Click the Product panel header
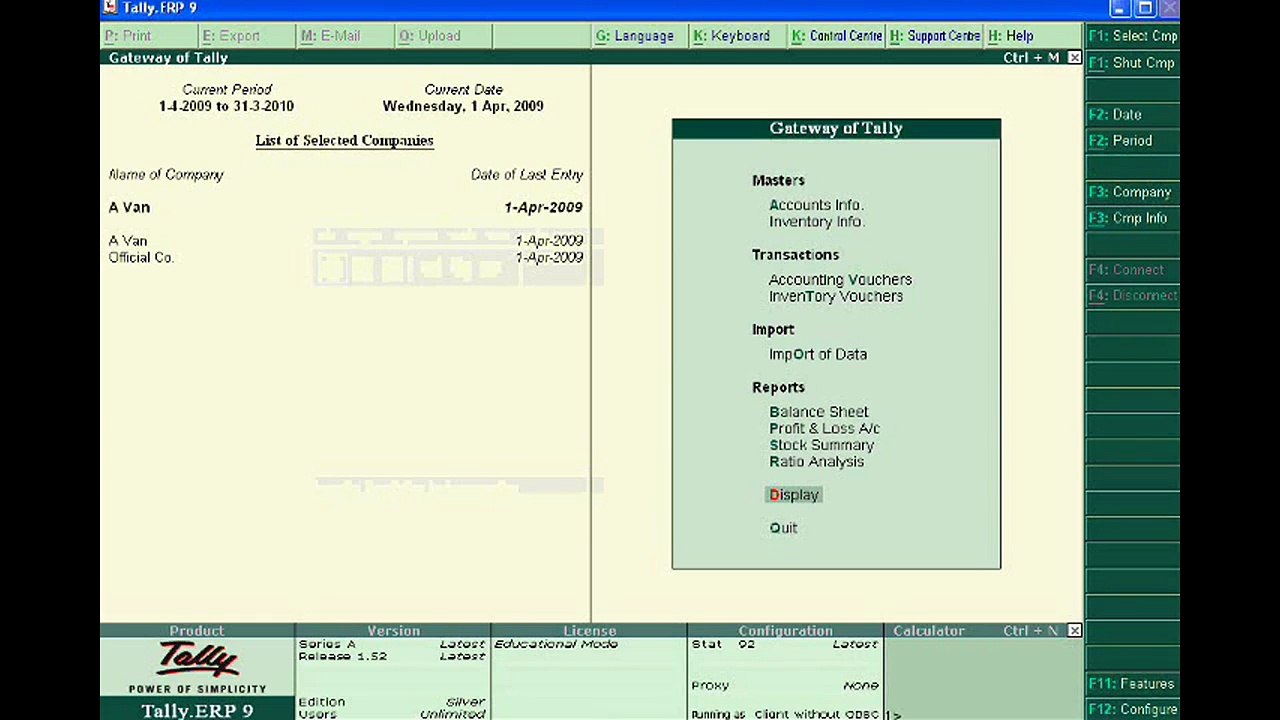Screen dimensions: 1280x720 coord(197,631)
